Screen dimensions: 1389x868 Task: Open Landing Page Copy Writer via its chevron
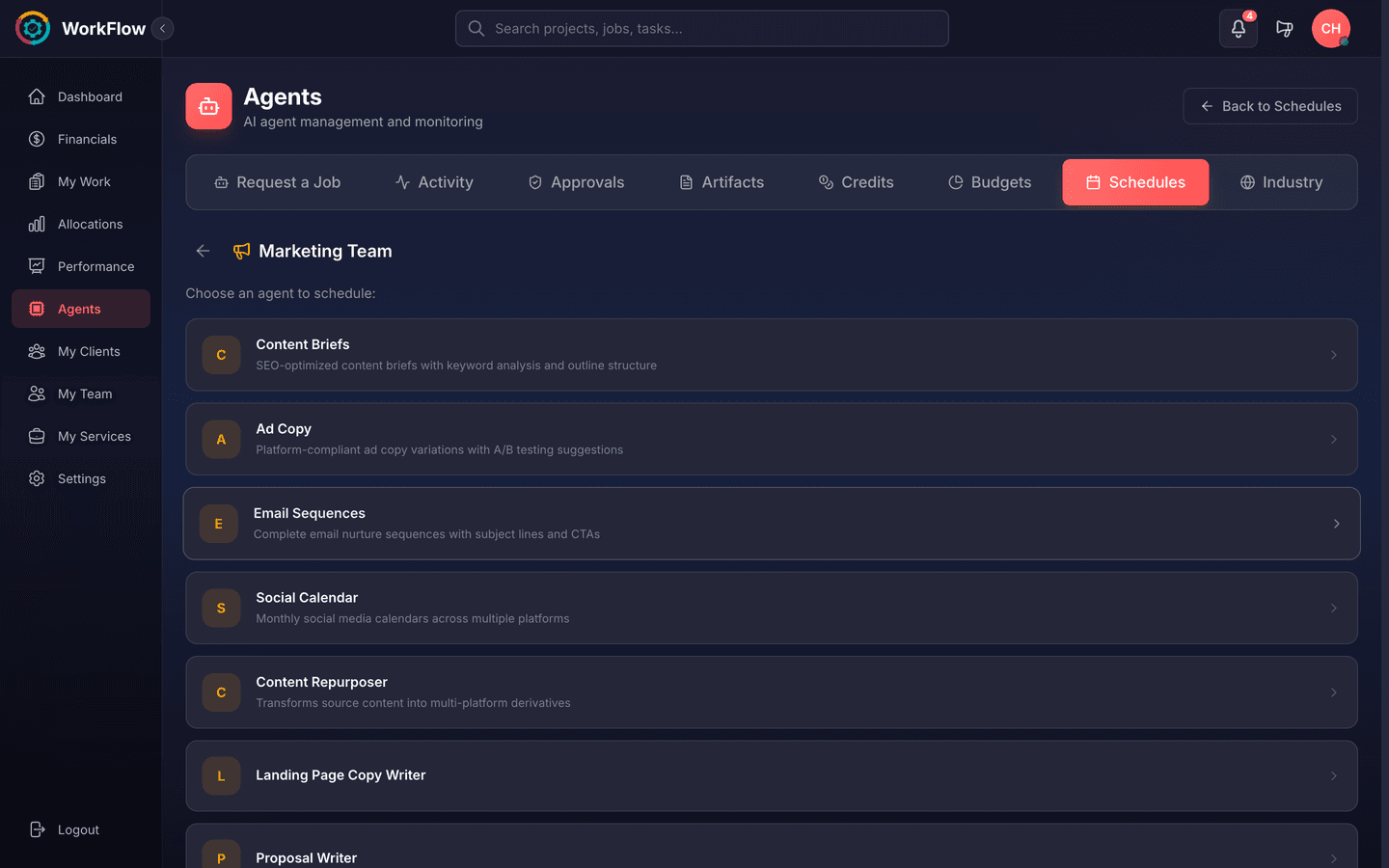[1334, 776]
